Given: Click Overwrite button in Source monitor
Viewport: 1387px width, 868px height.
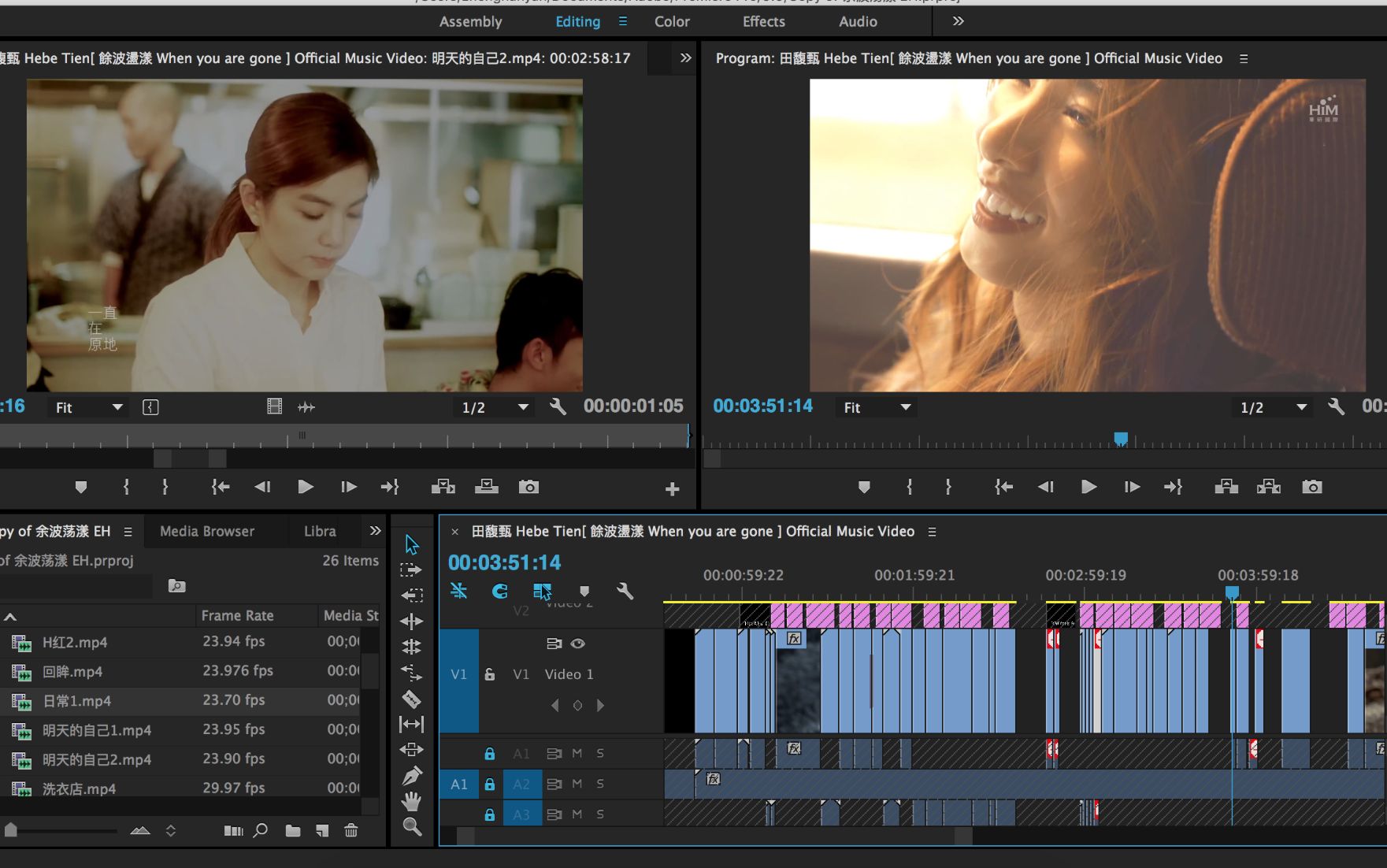Looking at the screenshot, I should point(487,487).
